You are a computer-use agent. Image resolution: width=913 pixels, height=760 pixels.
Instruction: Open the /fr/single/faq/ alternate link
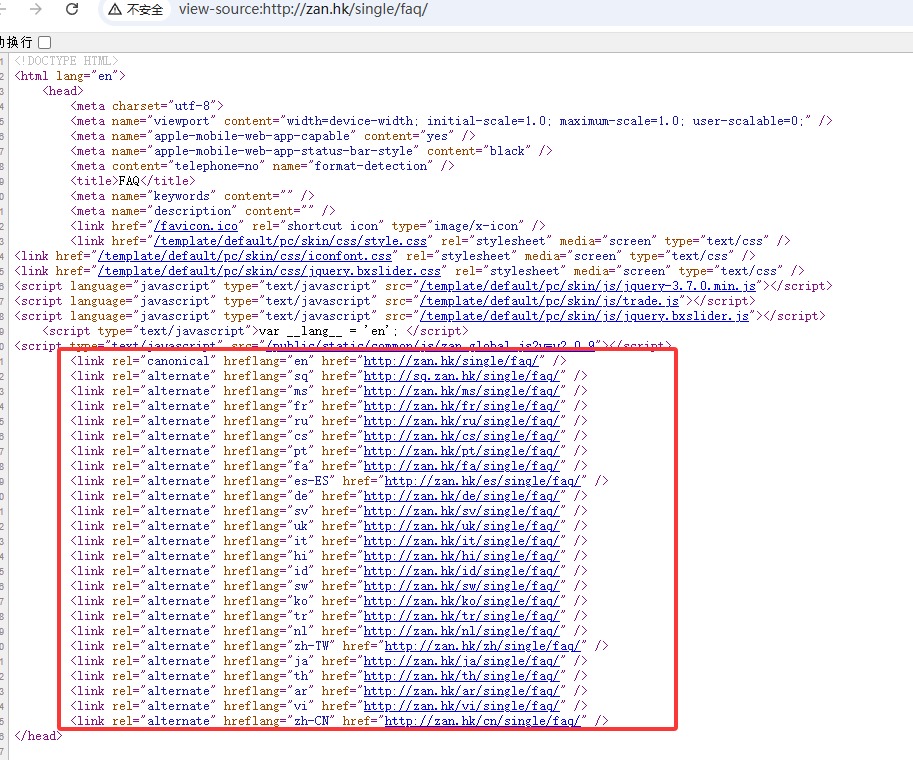pyautogui.click(x=461, y=406)
